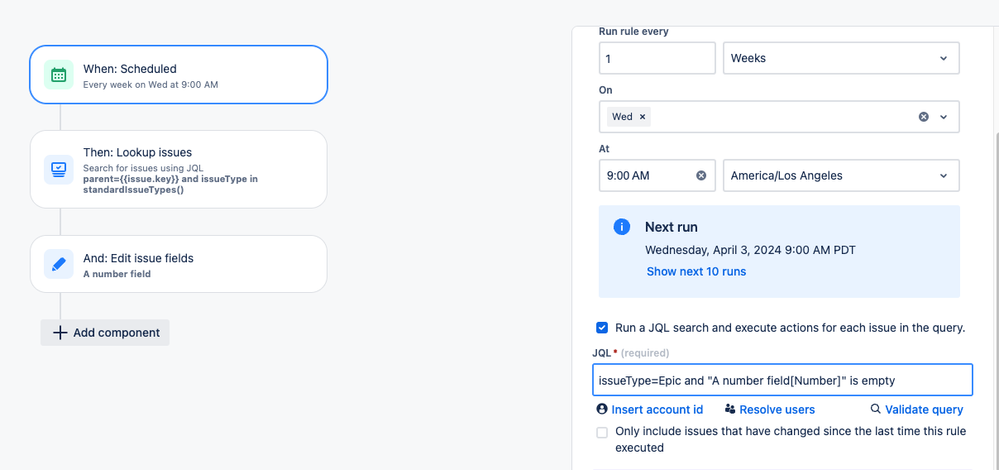Click Show next 10 runs link
This screenshot has width=999, height=470.
click(x=696, y=271)
